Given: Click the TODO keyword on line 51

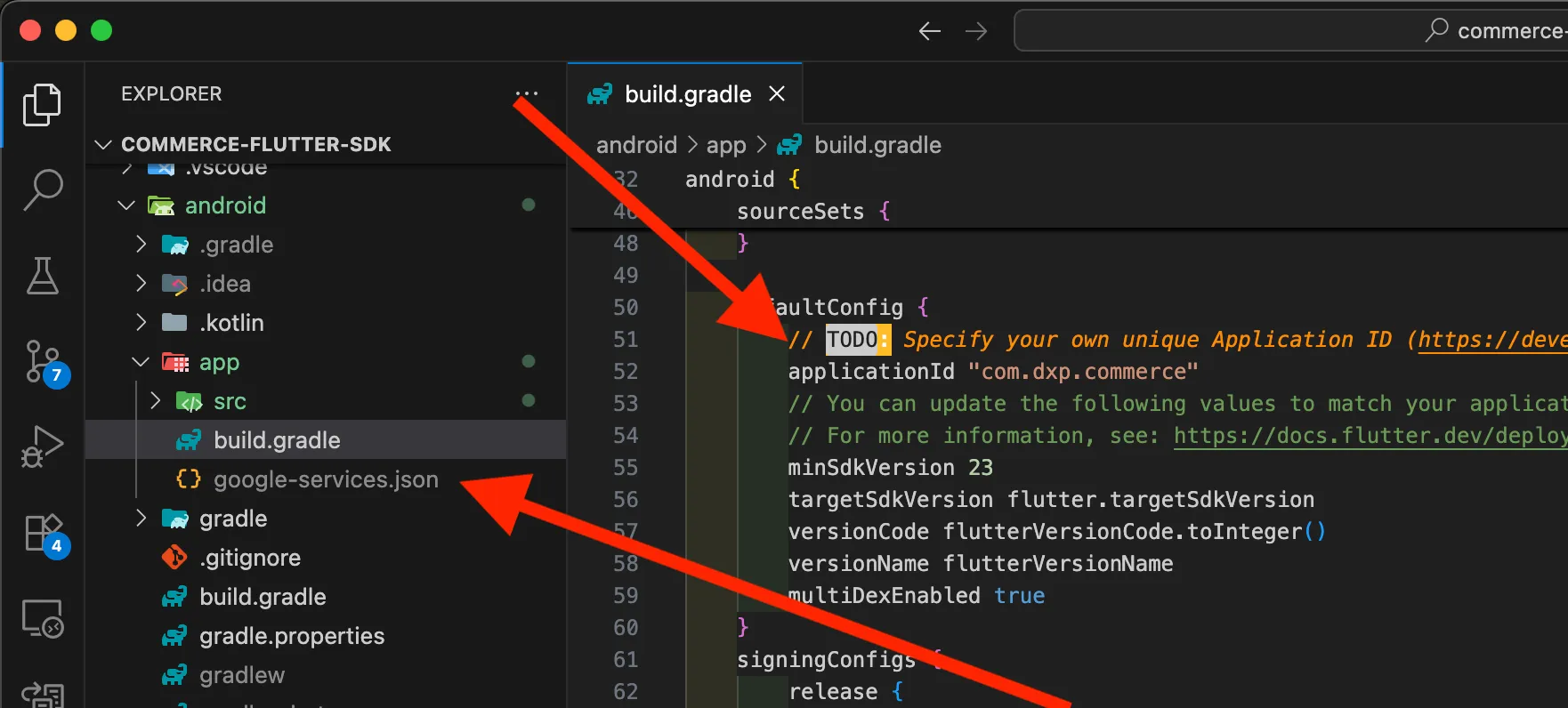Looking at the screenshot, I should tap(852, 340).
